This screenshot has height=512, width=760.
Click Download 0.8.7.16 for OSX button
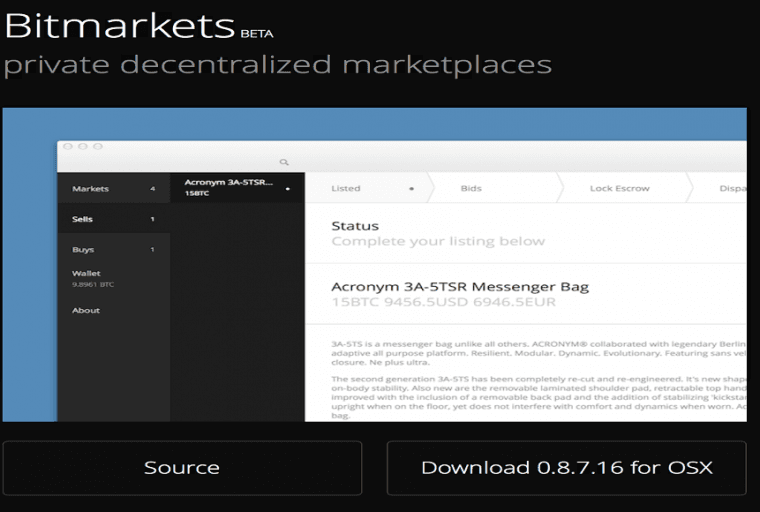pyautogui.click(x=567, y=468)
